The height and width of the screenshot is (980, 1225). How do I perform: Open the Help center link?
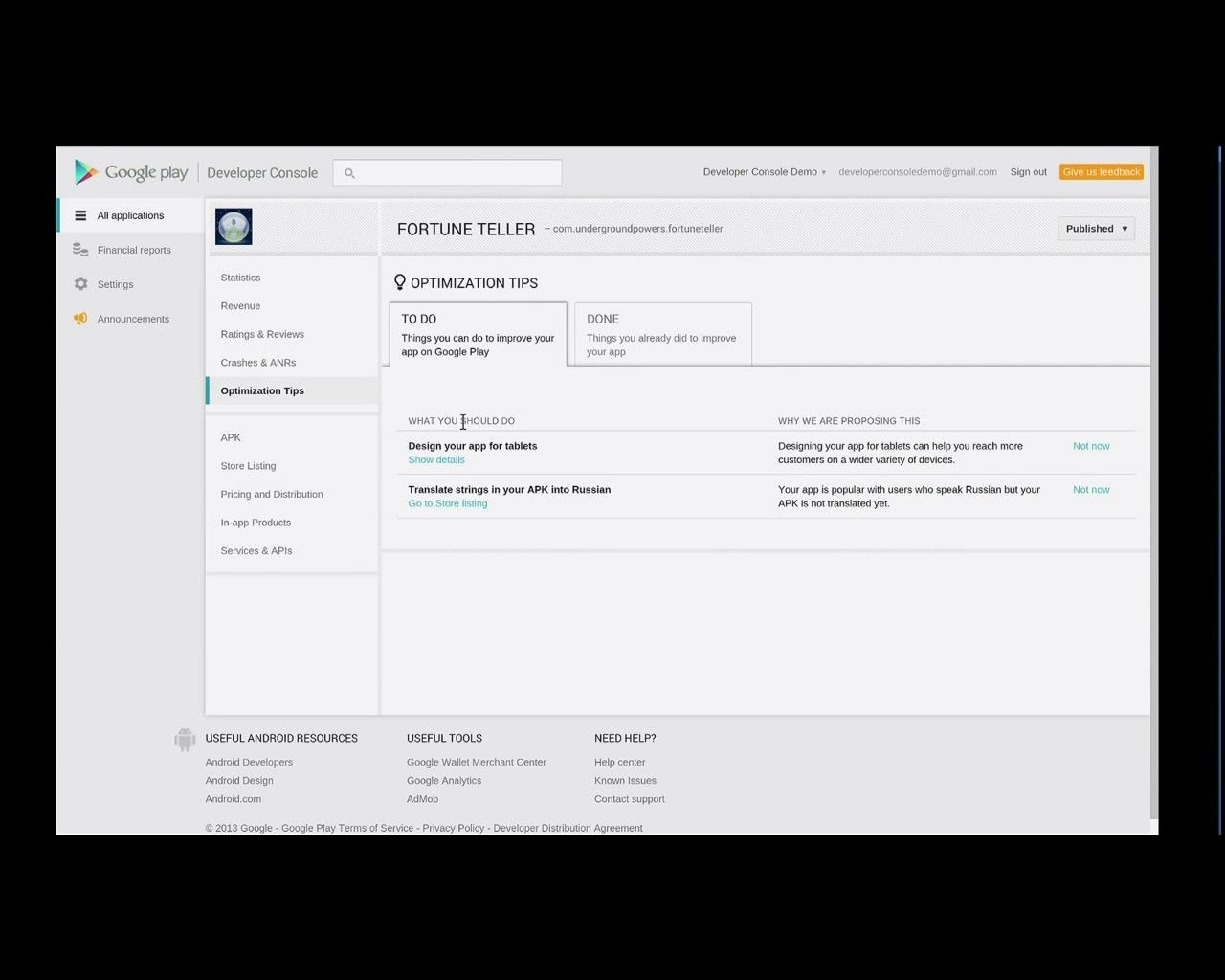(620, 763)
